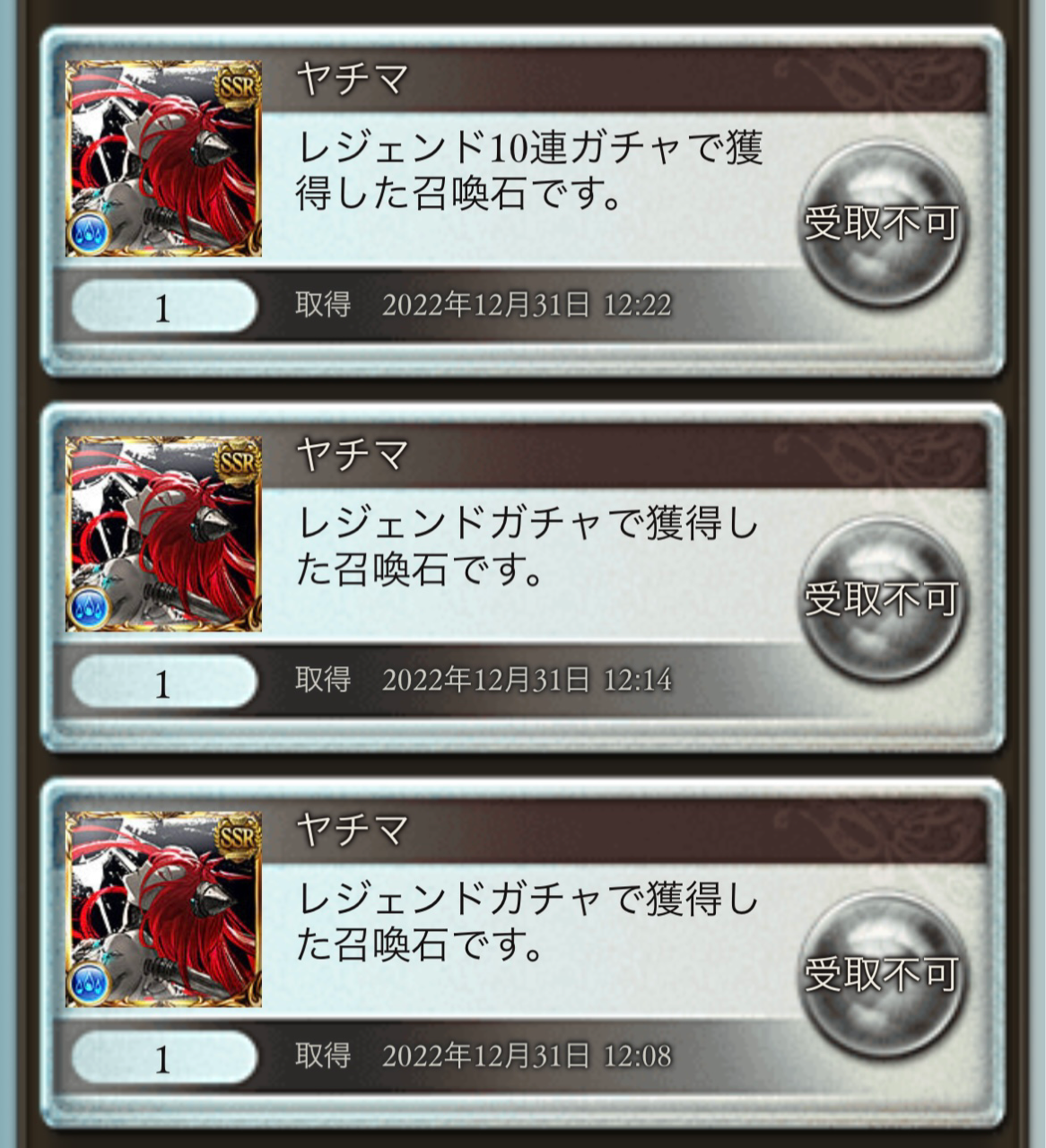Click the 受取不可 button for the 12:22 entry
Screen dimensions: 1046x1148
[882, 224]
